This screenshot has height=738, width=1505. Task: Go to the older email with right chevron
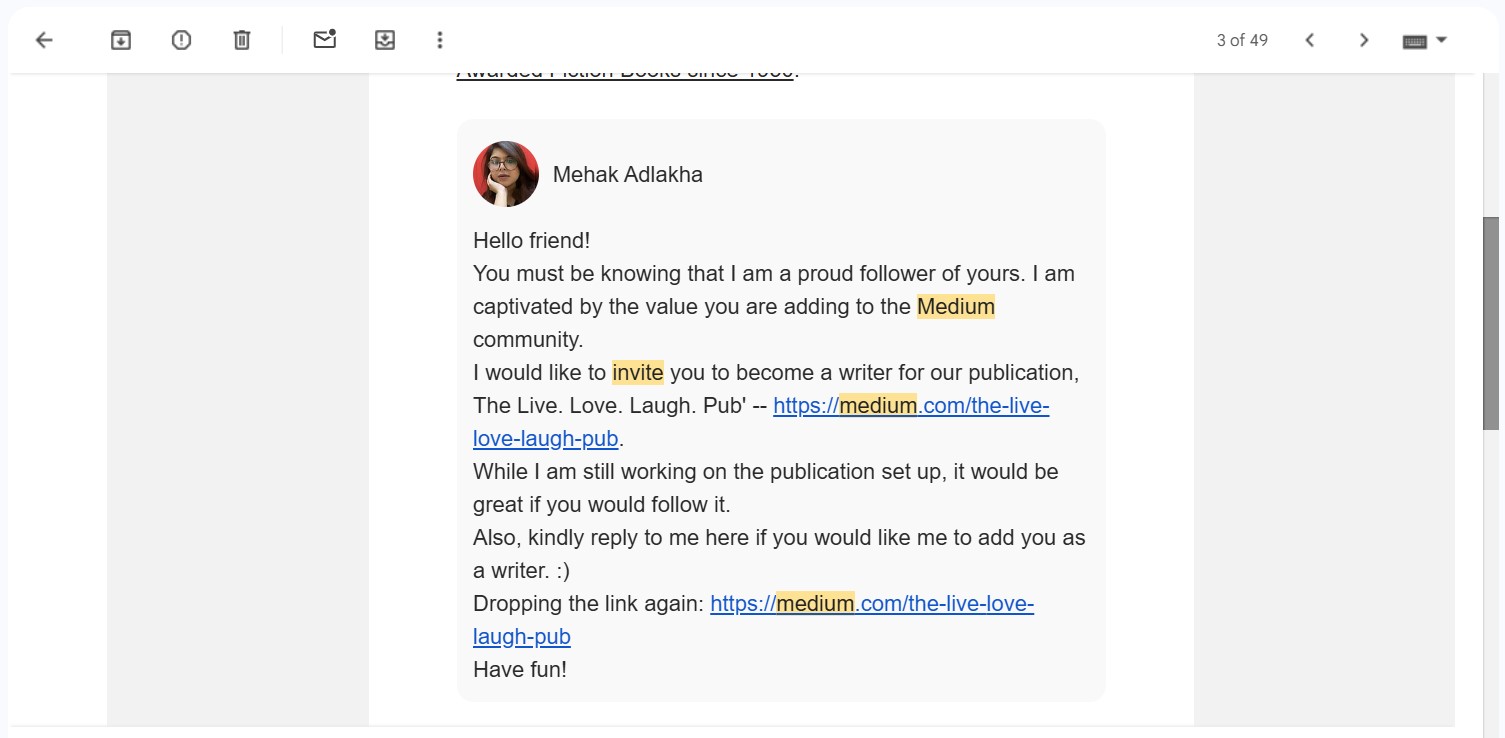(1364, 40)
